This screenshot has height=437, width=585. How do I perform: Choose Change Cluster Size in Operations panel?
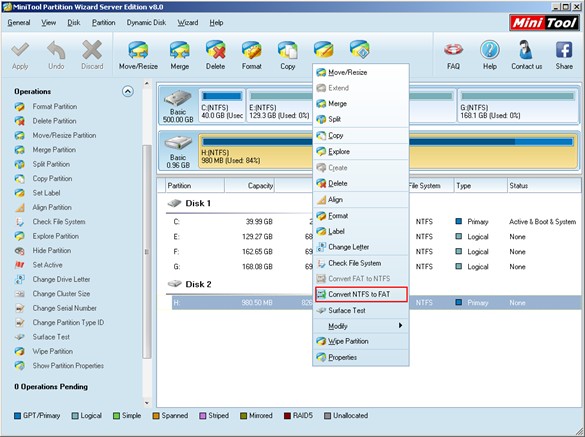click(x=61, y=294)
